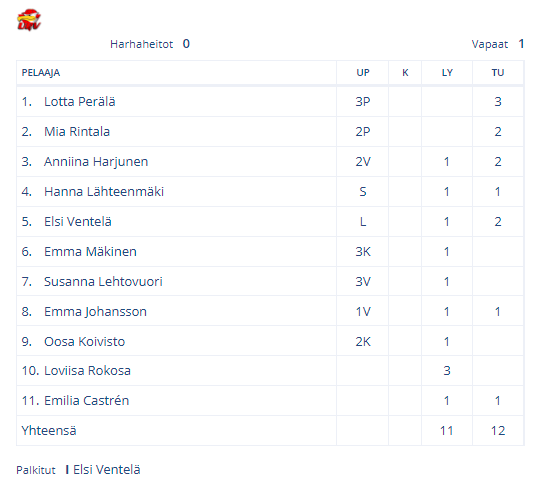The width and height of the screenshot is (548, 503).
Task: Open Hanna Lähteenmäki player profile
Action: coord(104,192)
